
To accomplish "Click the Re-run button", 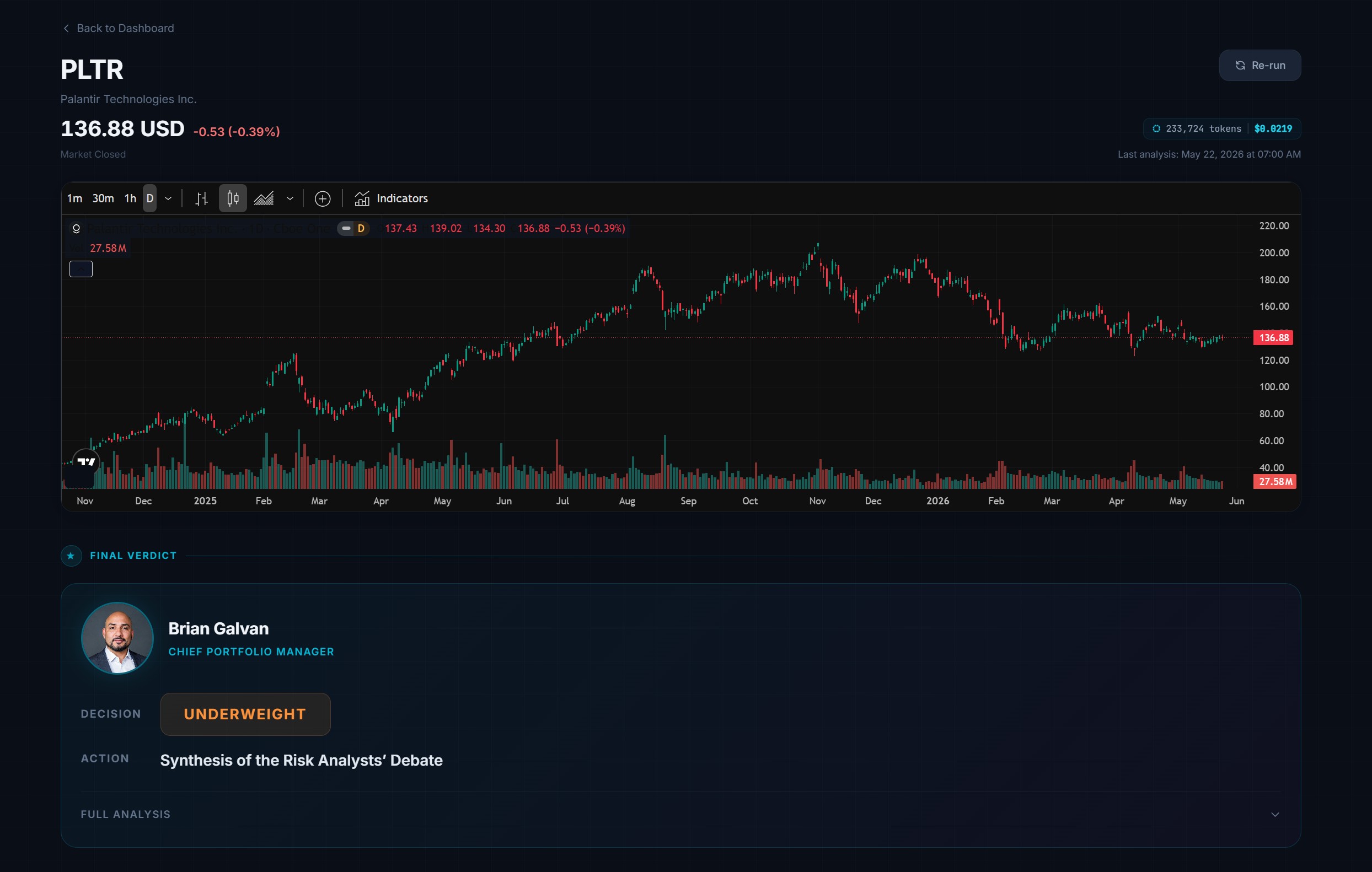I will coord(1259,66).
